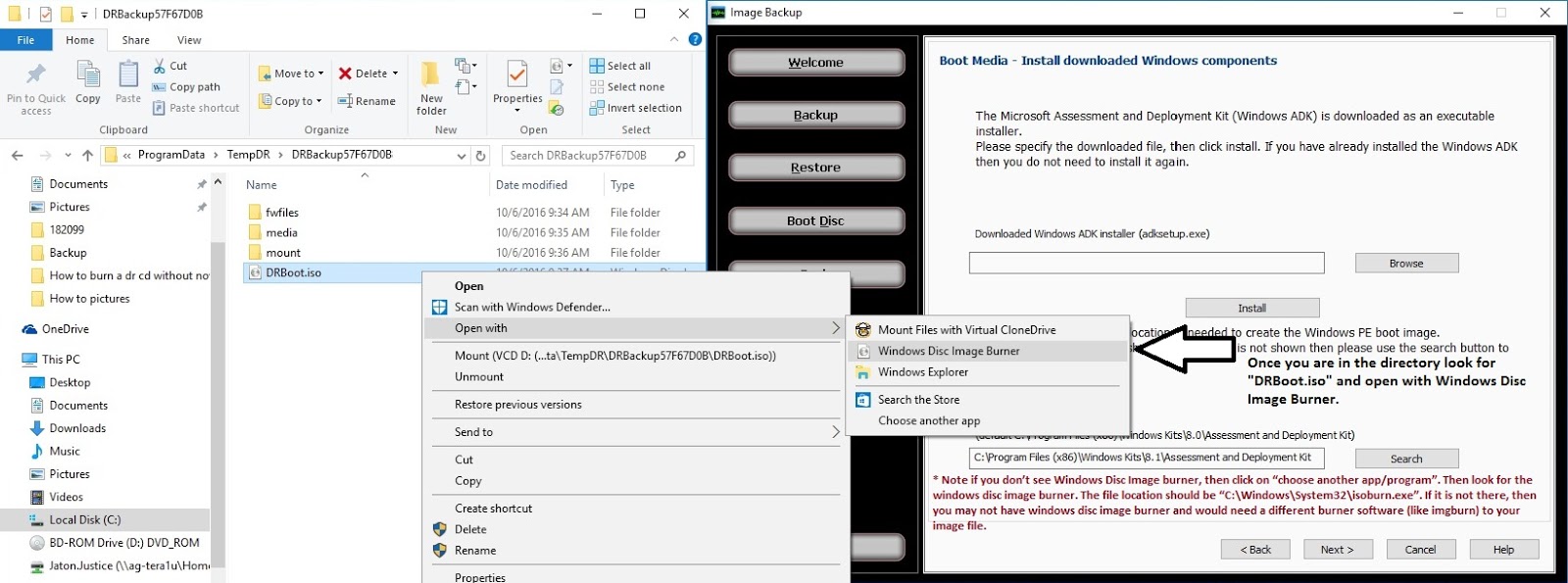Image resolution: width=1568 pixels, height=583 pixels.
Task: Click the Cancel button in Image Backup
Action: pyautogui.click(x=1420, y=550)
